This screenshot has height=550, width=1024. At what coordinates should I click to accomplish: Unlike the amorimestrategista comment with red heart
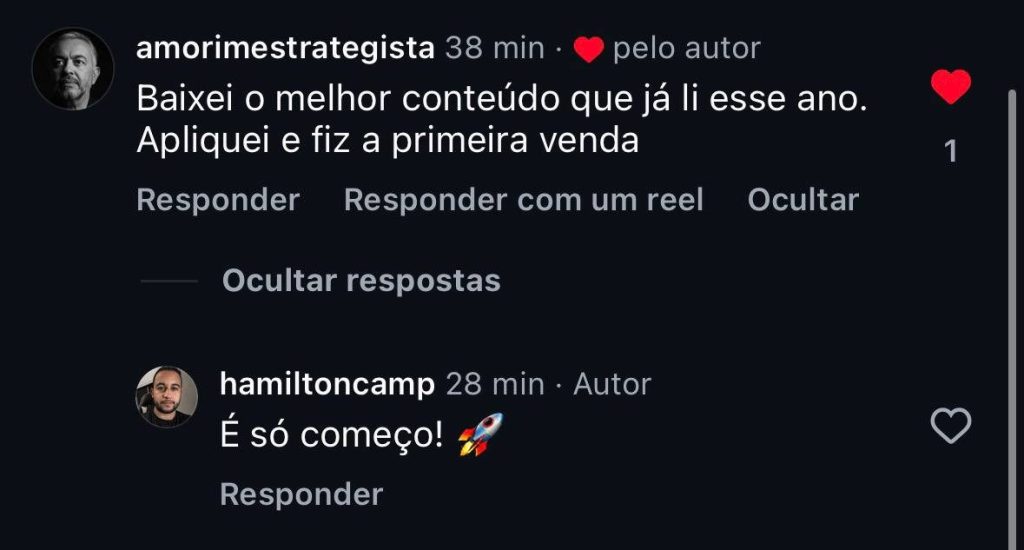(x=951, y=86)
